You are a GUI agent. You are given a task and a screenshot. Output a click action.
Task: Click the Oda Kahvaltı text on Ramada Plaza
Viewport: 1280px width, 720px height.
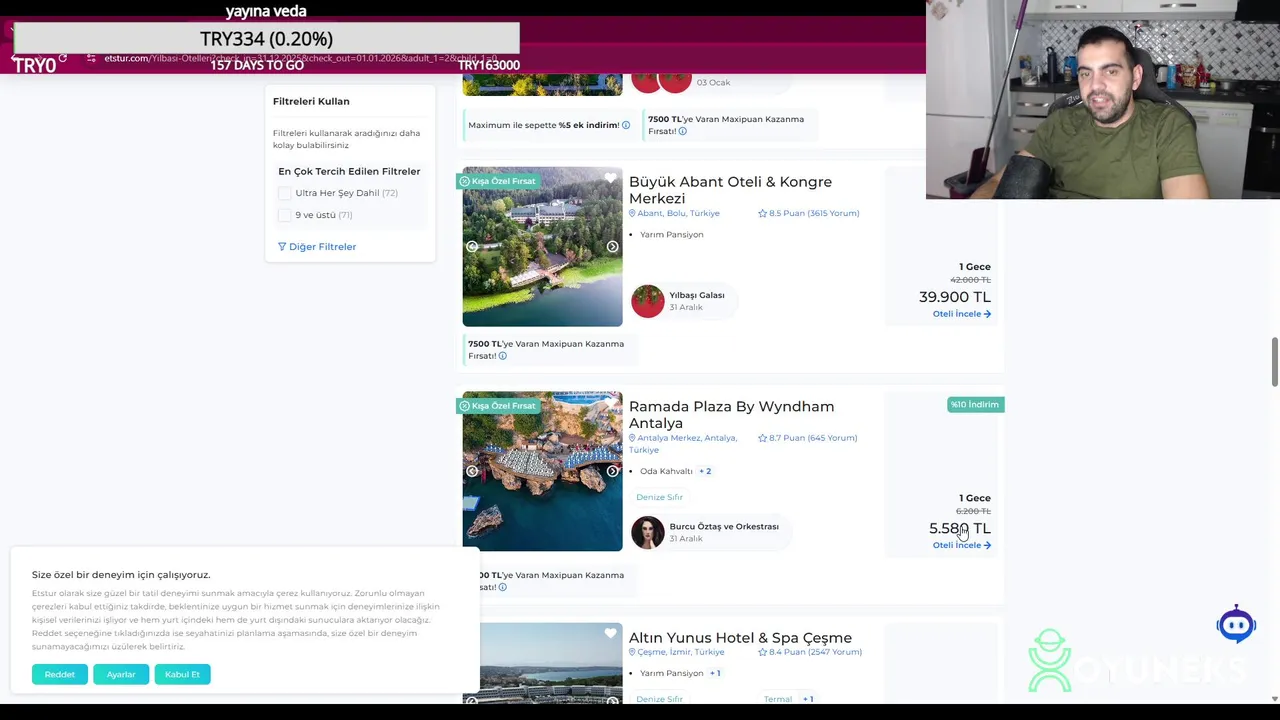(x=666, y=471)
